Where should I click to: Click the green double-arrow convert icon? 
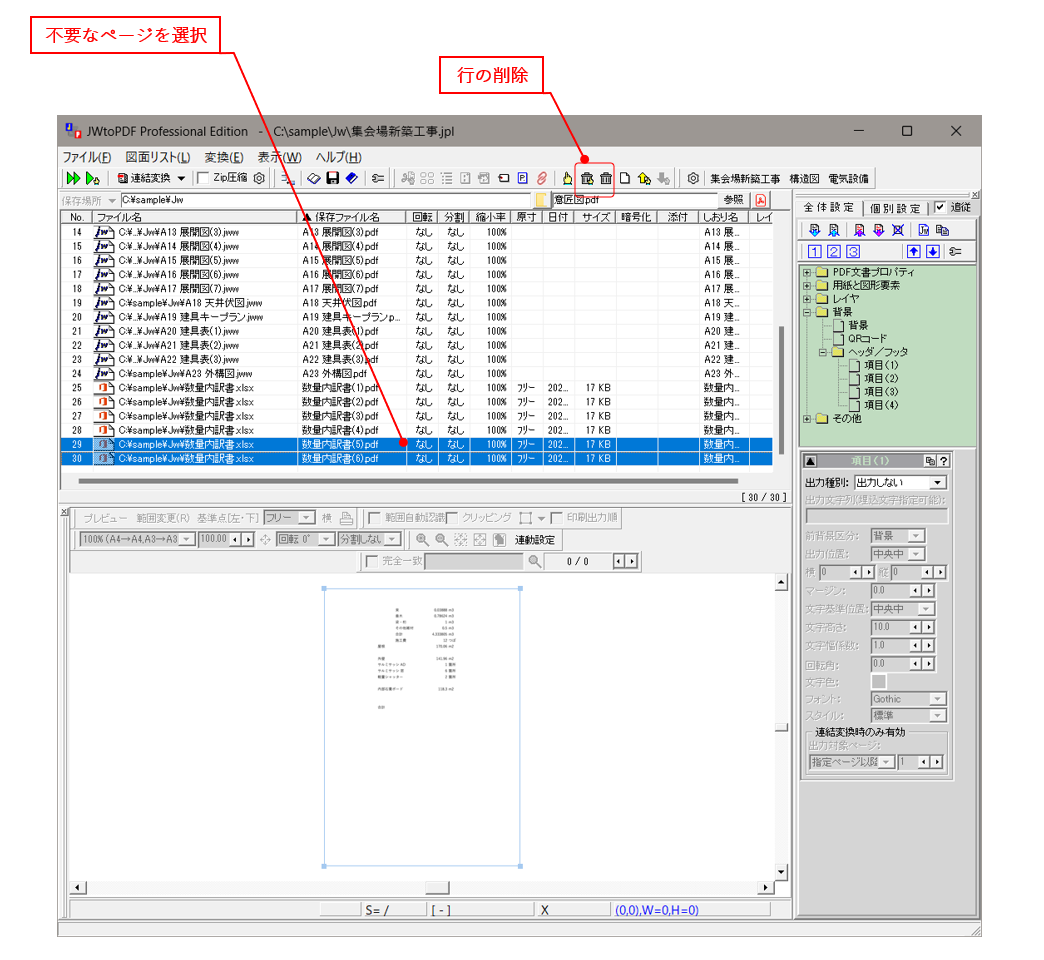coord(73,178)
